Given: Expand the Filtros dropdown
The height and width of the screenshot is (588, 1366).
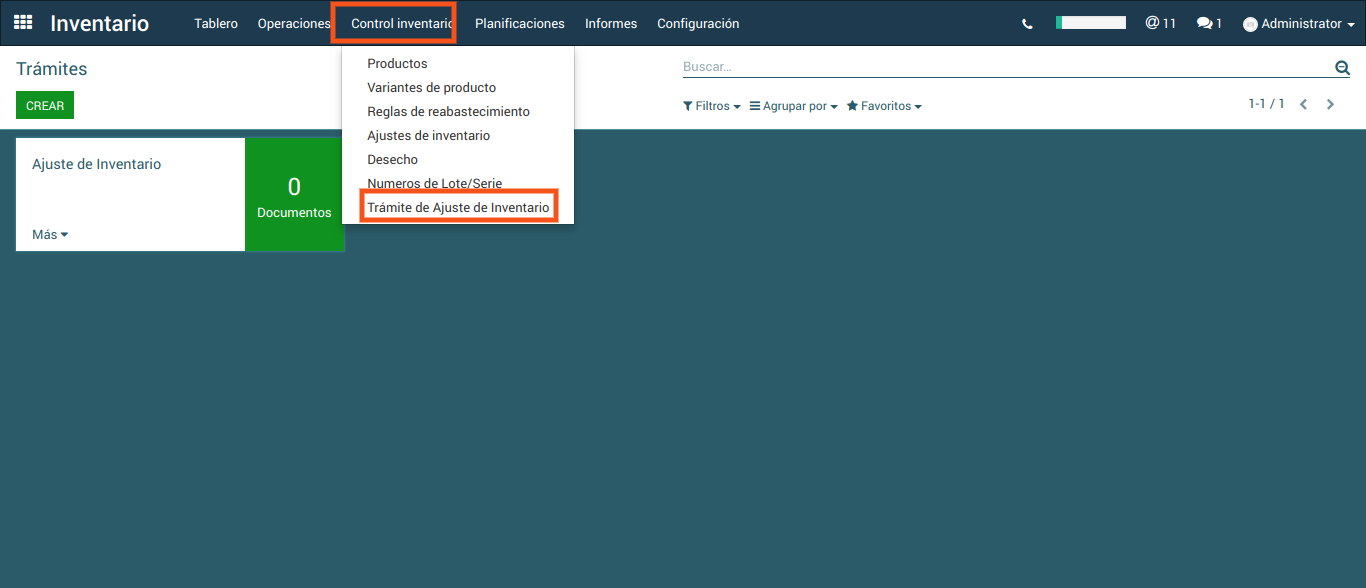Looking at the screenshot, I should click(x=711, y=106).
